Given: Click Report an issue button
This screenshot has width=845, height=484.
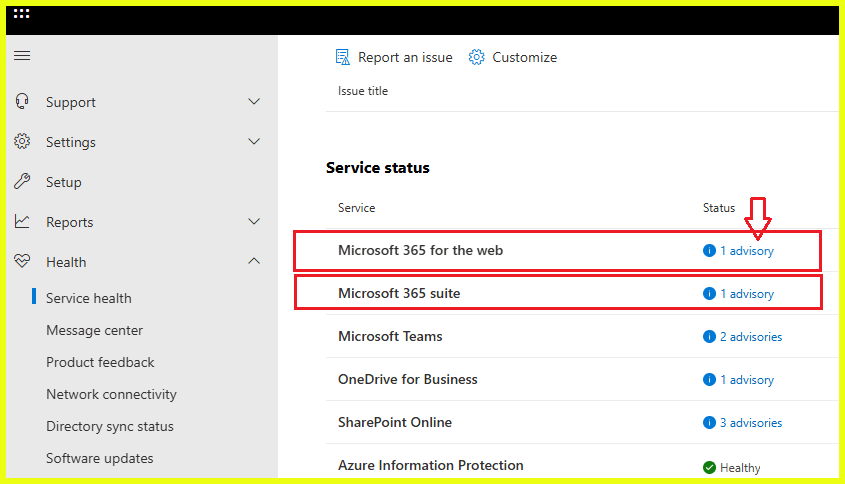Looking at the screenshot, I should (x=394, y=57).
